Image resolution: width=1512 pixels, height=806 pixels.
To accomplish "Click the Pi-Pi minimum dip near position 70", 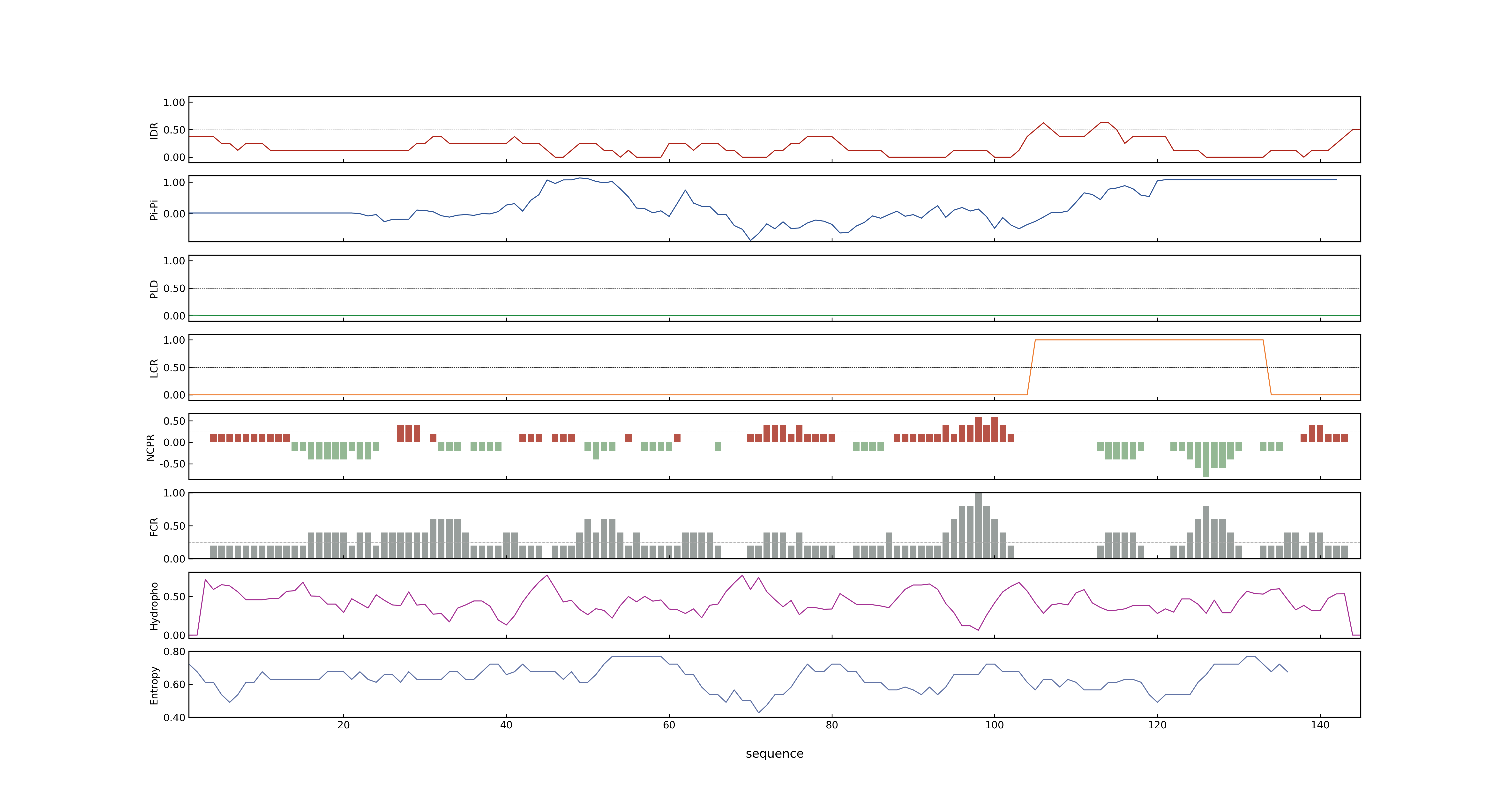I will pos(750,239).
